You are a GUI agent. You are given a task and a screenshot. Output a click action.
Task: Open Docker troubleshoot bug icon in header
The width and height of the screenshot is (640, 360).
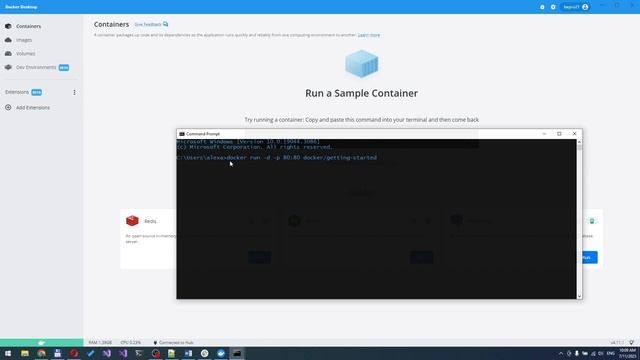click(x=542, y=7)
